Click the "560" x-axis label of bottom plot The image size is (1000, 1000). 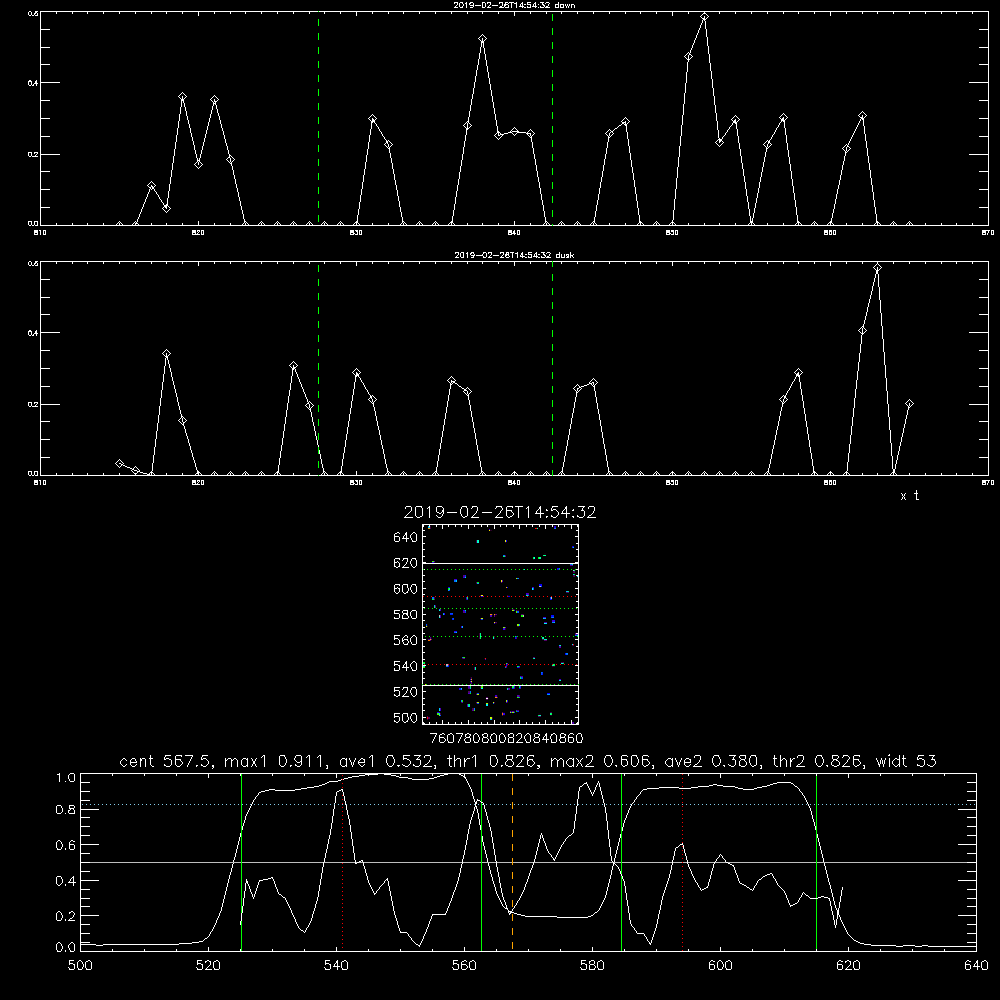(464, 966)
